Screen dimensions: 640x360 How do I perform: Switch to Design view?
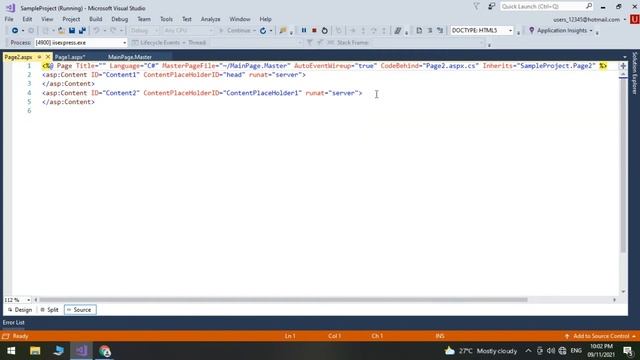(20, 310)
